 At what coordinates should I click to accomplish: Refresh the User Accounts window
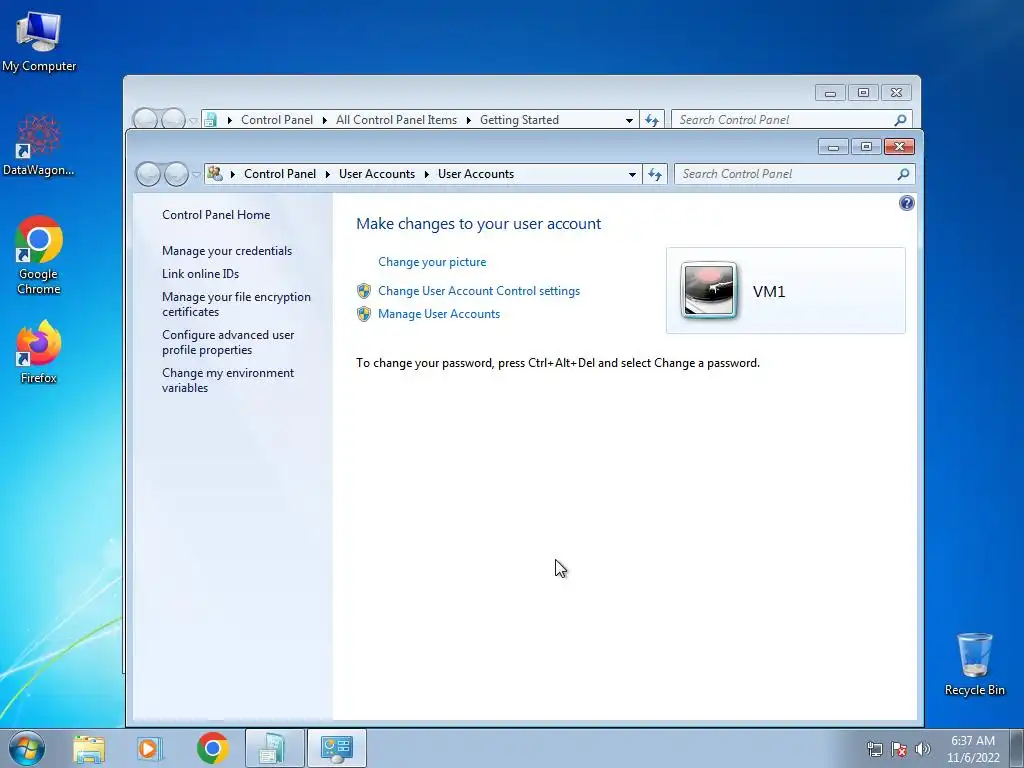(654, 174)
